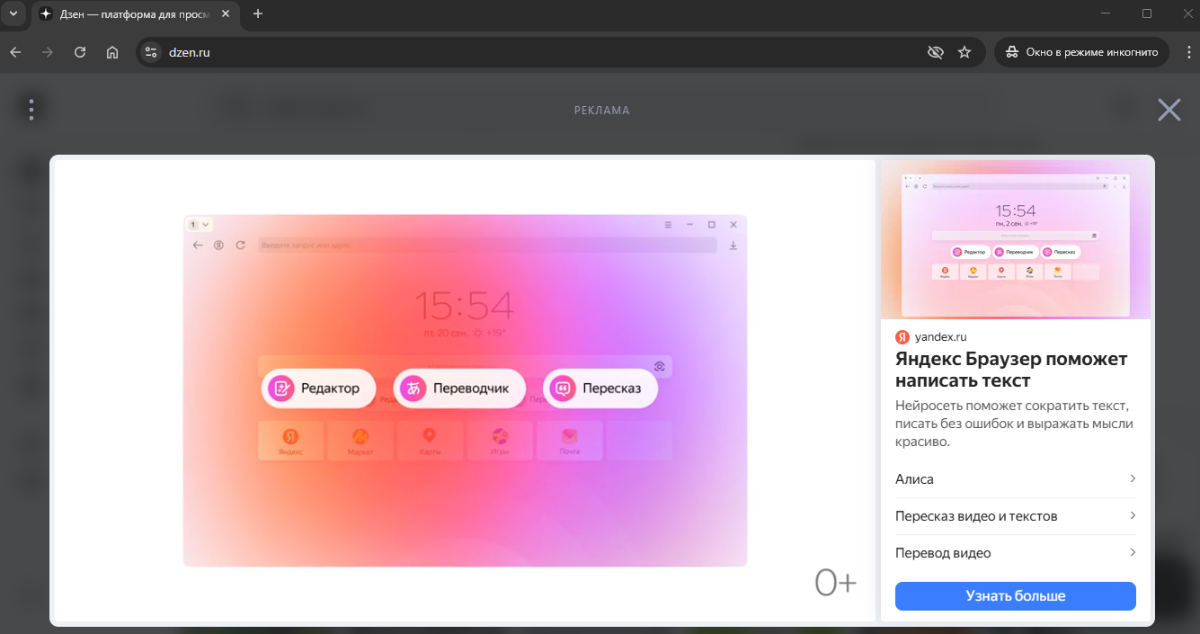Screen dimensions: 1200x634
Task: Click the ad description about Нейросеть
Action: 1013,423
